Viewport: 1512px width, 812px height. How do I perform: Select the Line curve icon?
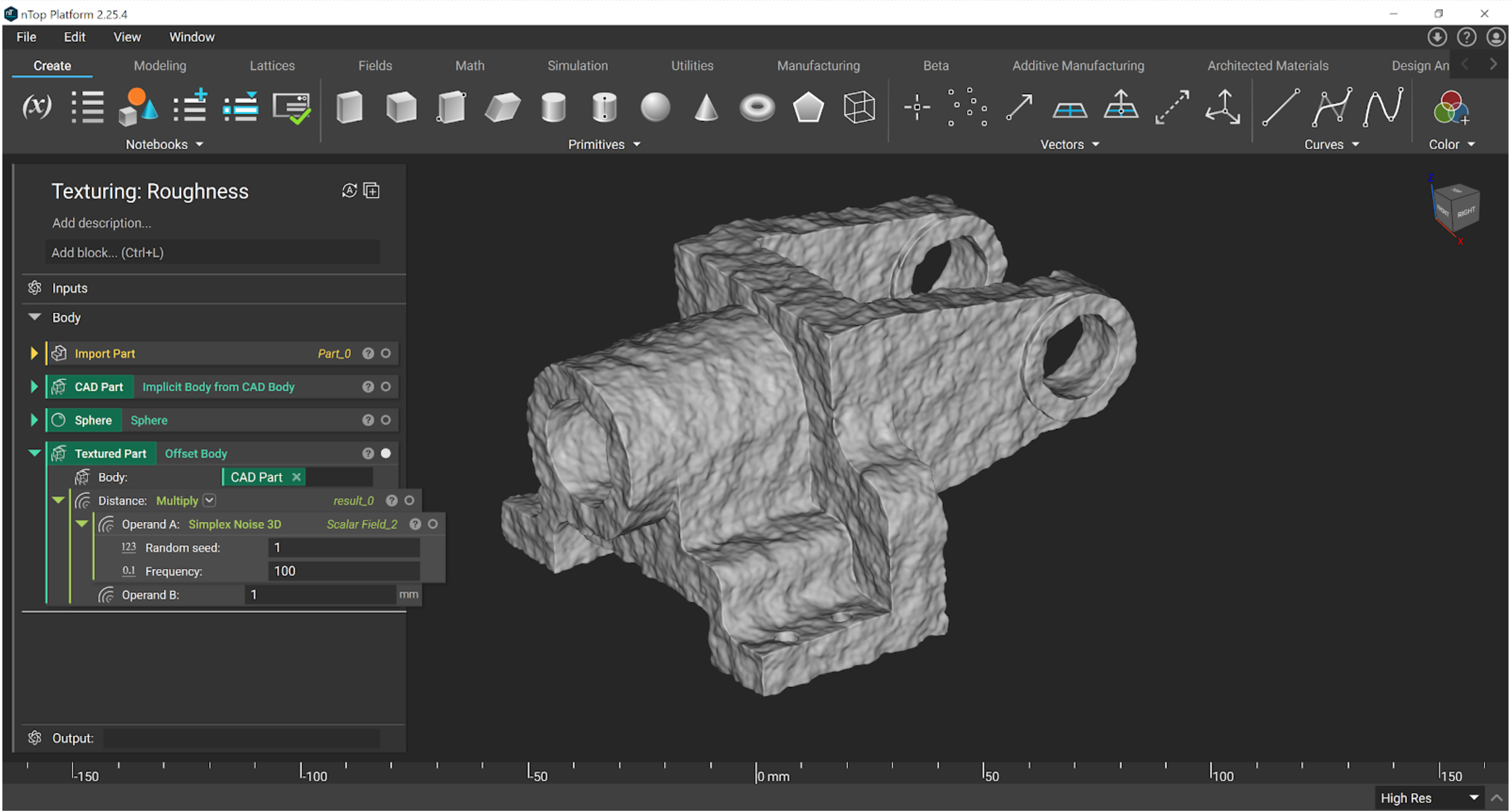coord(1281,107)
